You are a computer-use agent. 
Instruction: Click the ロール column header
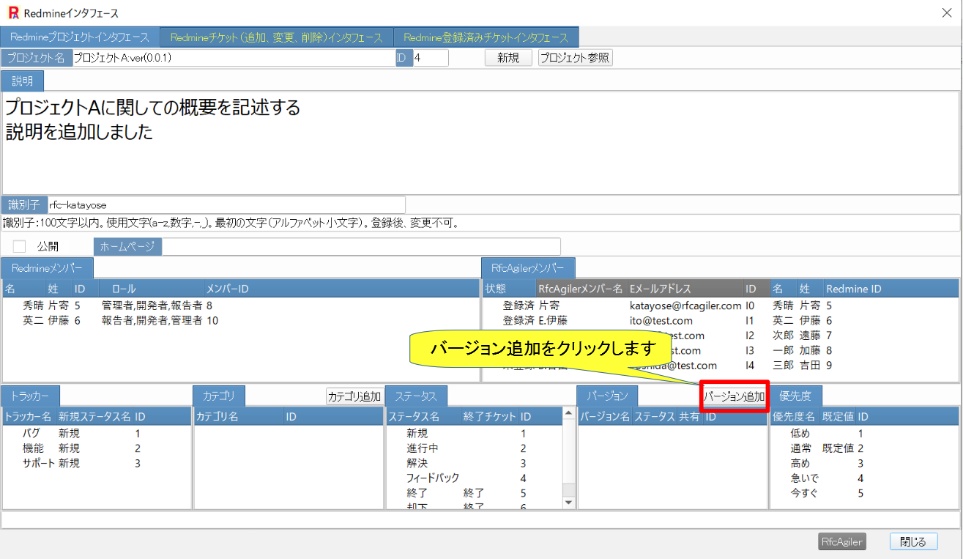click(124, 289)
